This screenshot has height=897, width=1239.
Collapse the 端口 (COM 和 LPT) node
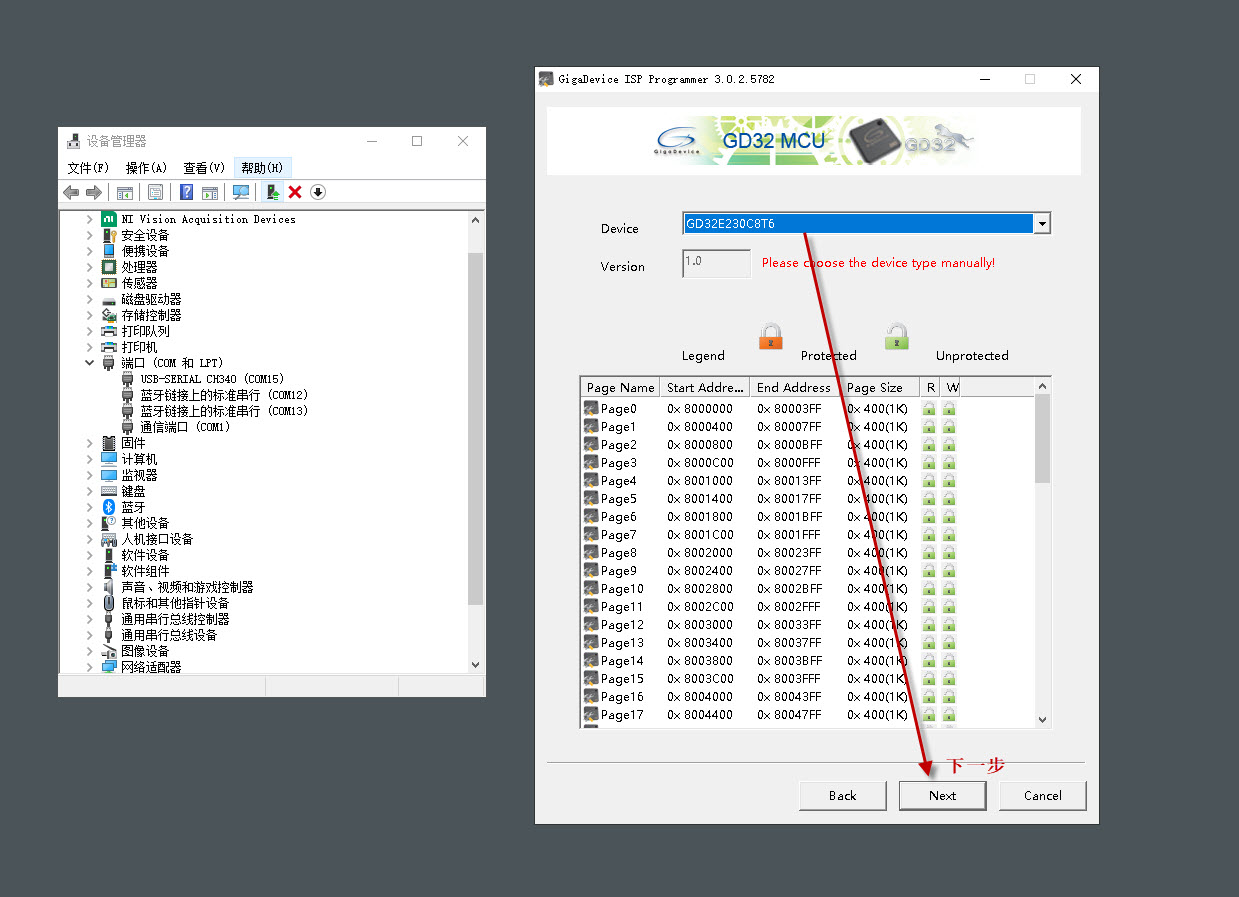(89, 363)
